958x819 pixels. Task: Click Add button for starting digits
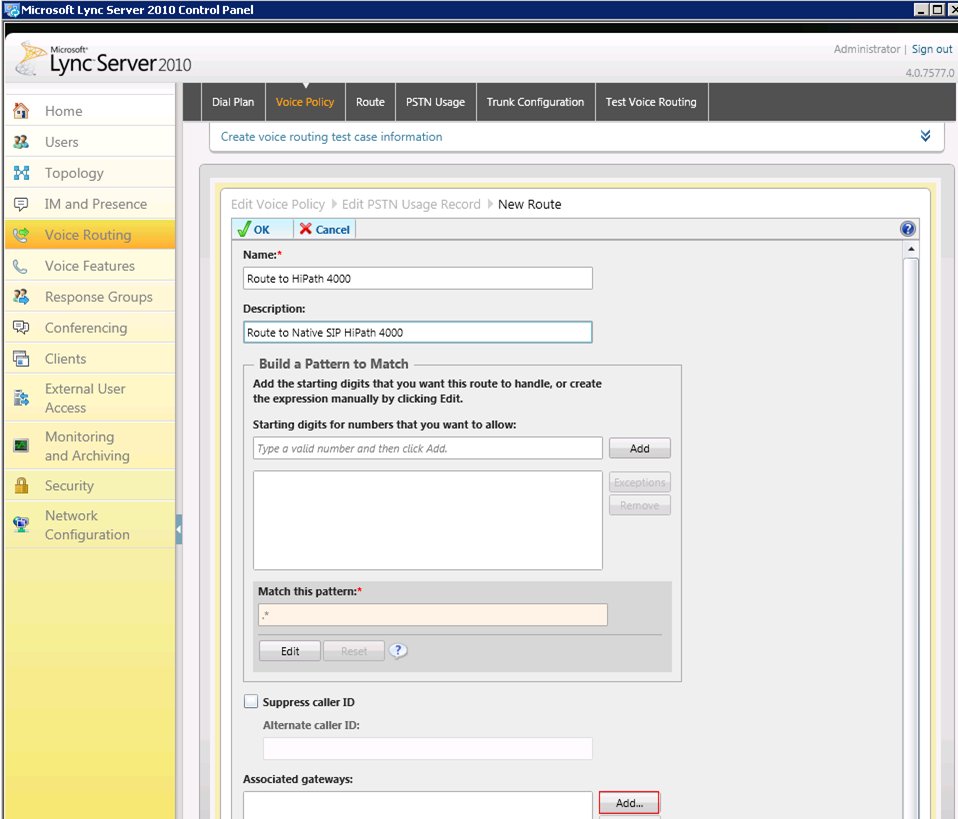640,448
